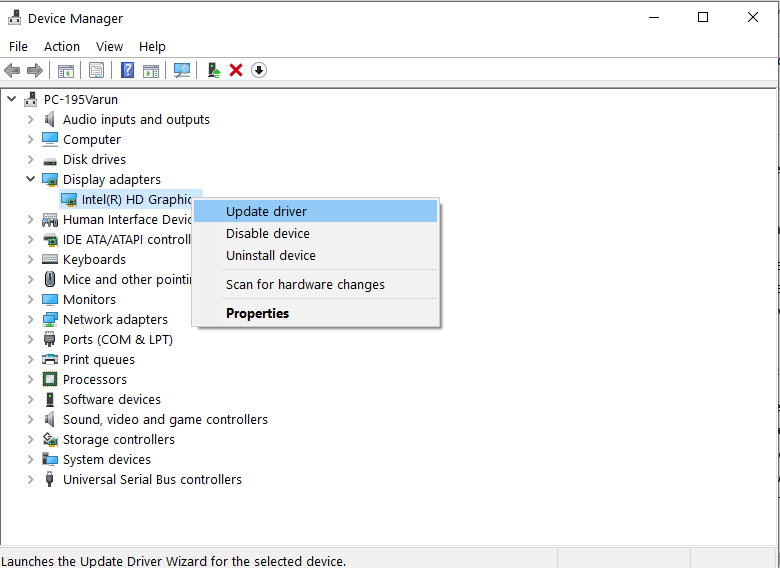Choose Disable device from context menu
This screenshot has width=780, height=568.
click(x=315, y=233)
